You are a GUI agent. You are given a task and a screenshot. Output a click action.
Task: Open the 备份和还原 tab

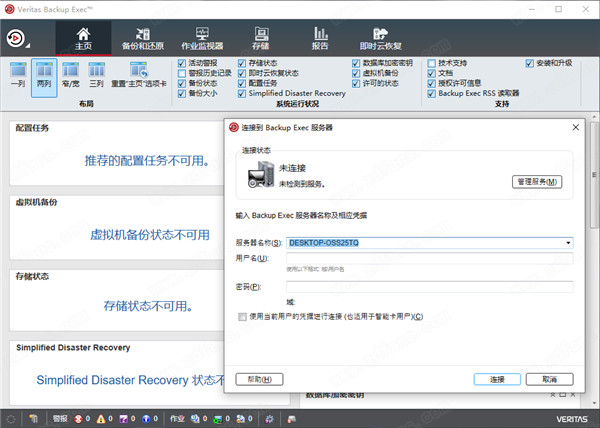tap(143, 38)
